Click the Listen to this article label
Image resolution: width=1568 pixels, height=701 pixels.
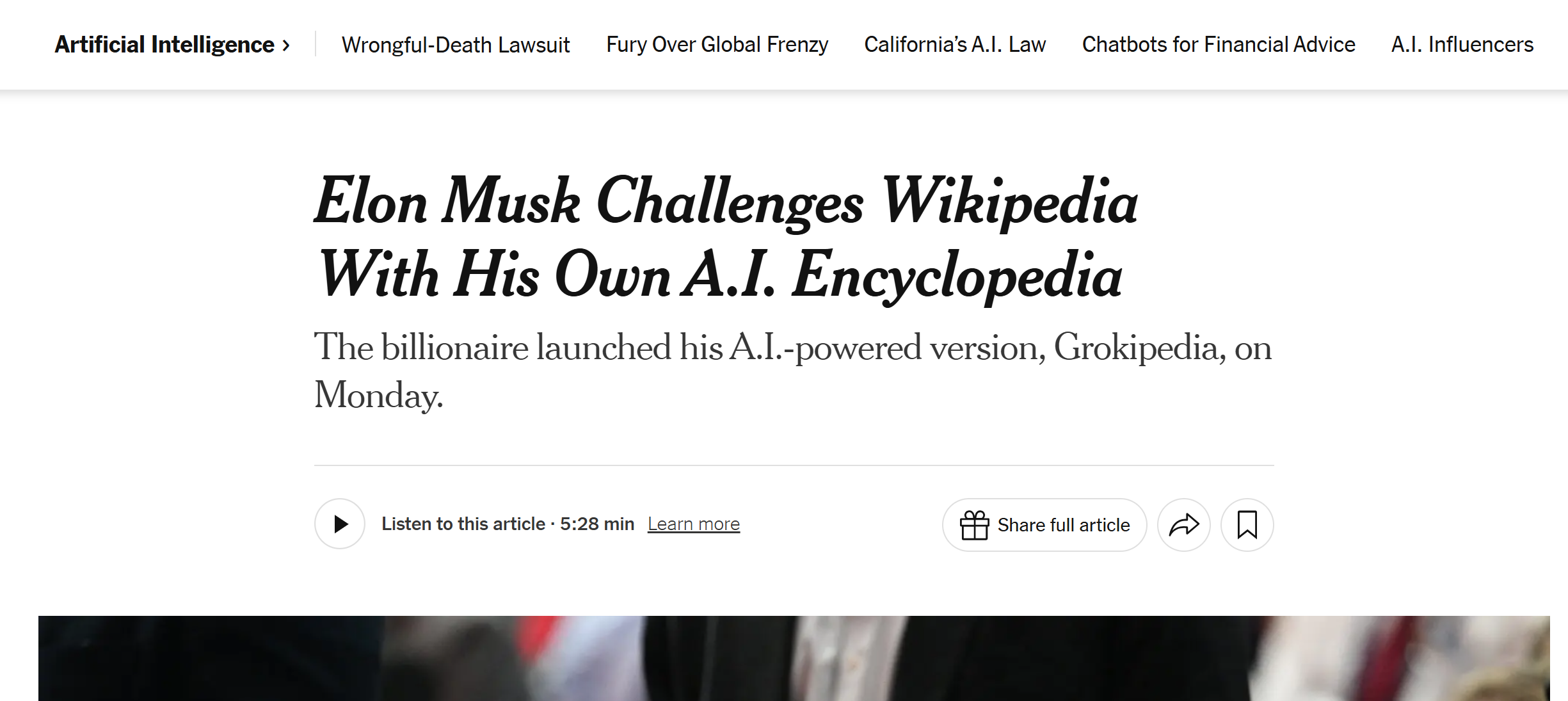463,524
